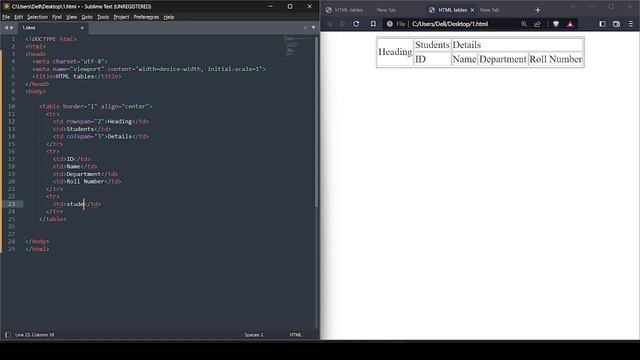Go back in the browser
Screen dimensions: 640x360
coord(330,24)
